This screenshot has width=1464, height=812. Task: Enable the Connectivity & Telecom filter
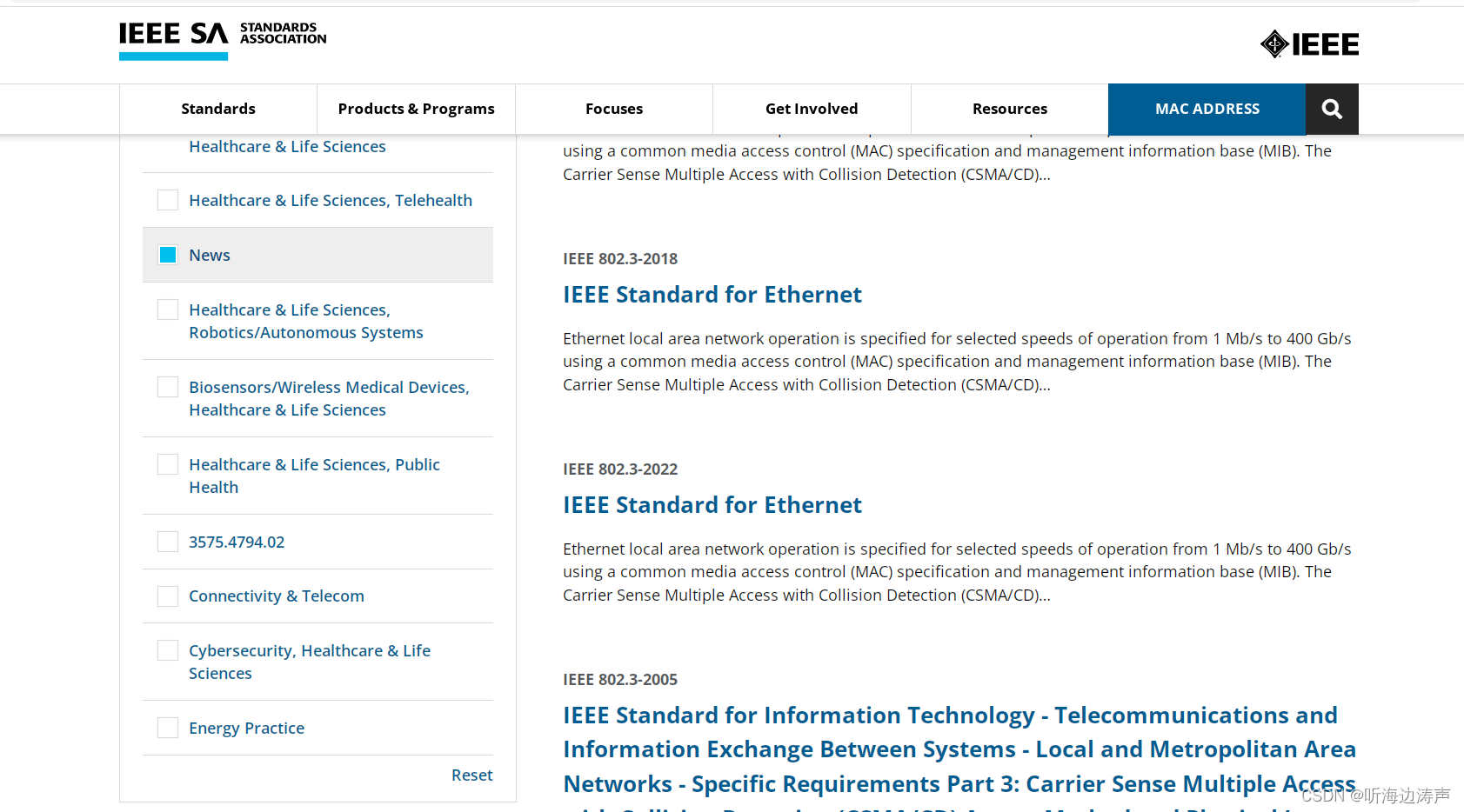pos(167,596)
